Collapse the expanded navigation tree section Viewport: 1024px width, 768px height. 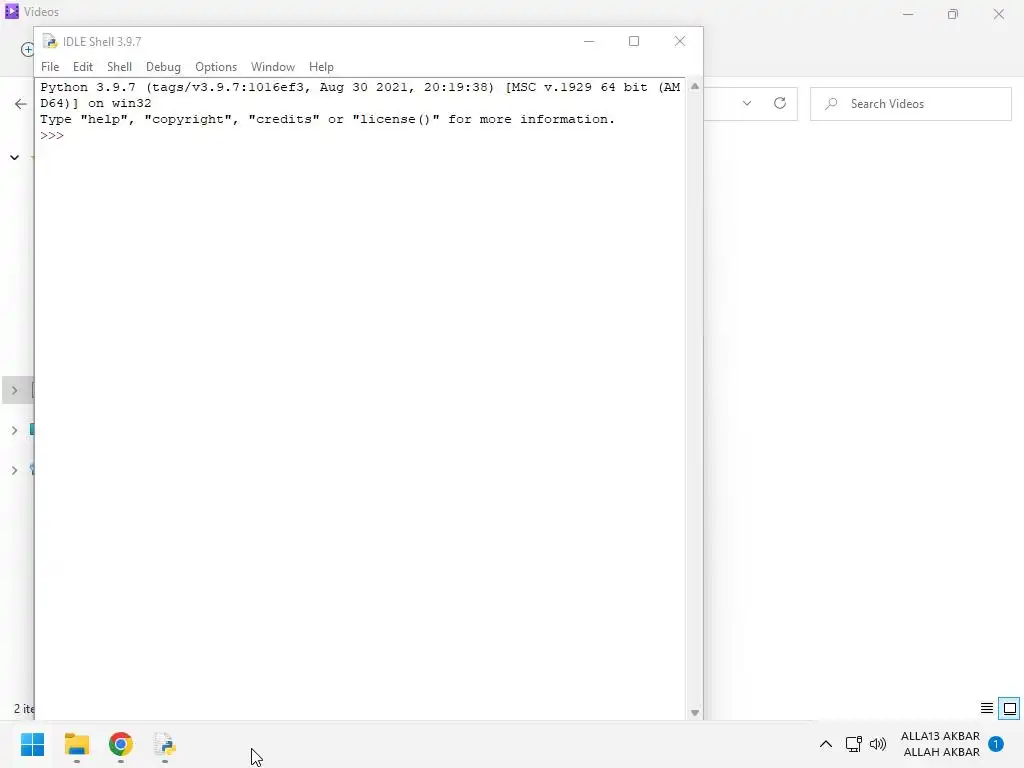[x=14, y=157]
